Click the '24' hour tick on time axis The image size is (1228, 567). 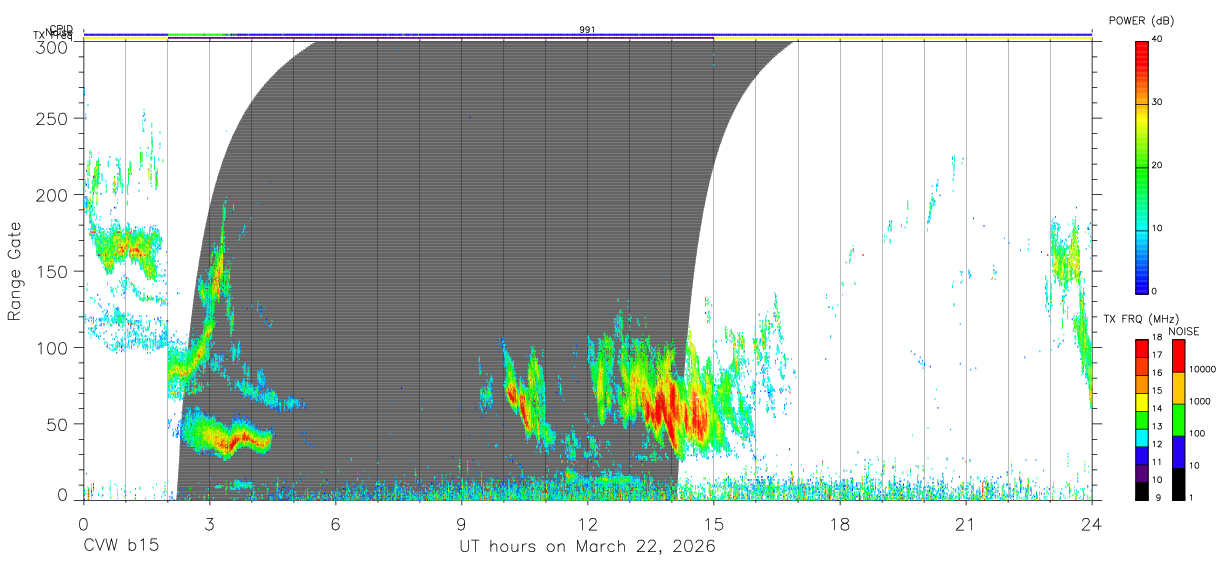coord(1091,523)
